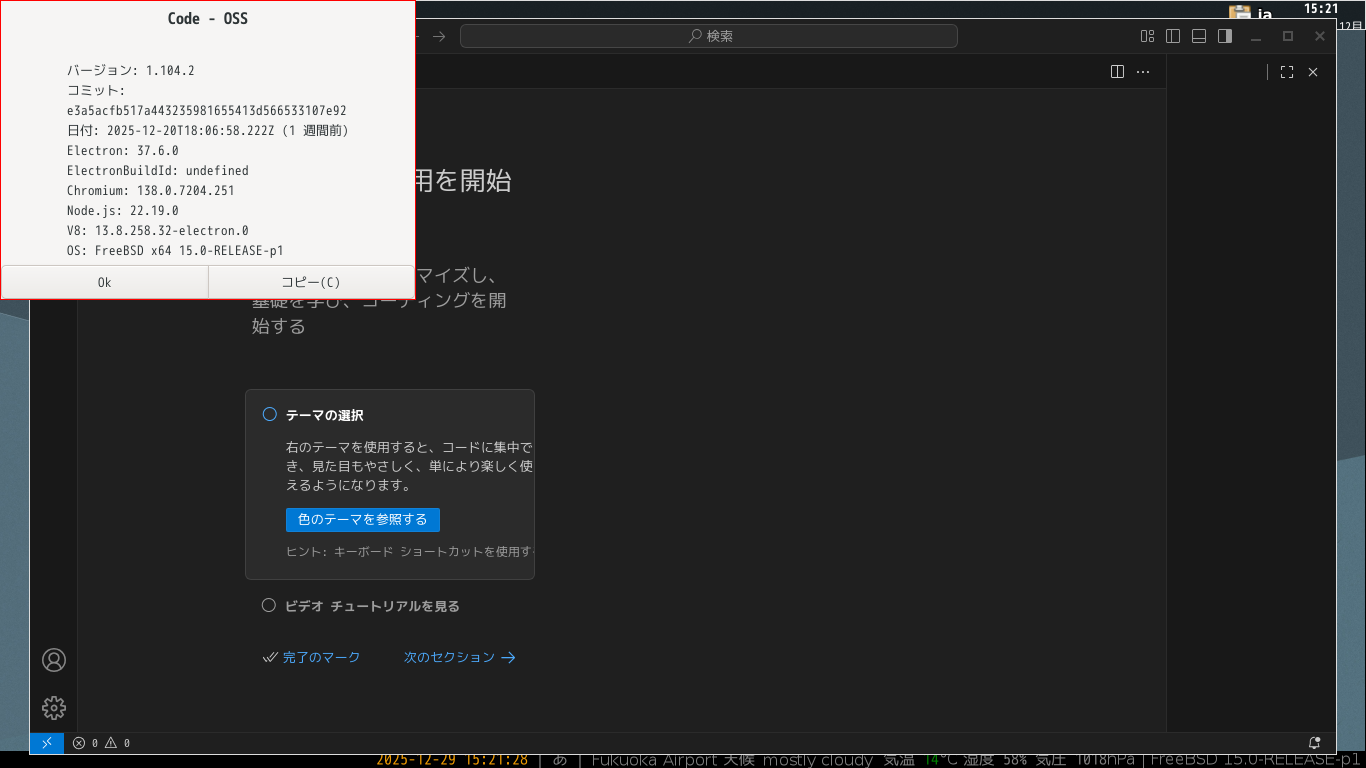Viewport: 1366px width, 768px height.
Task: Open the Manage gear icon
Action: point(54,708)
